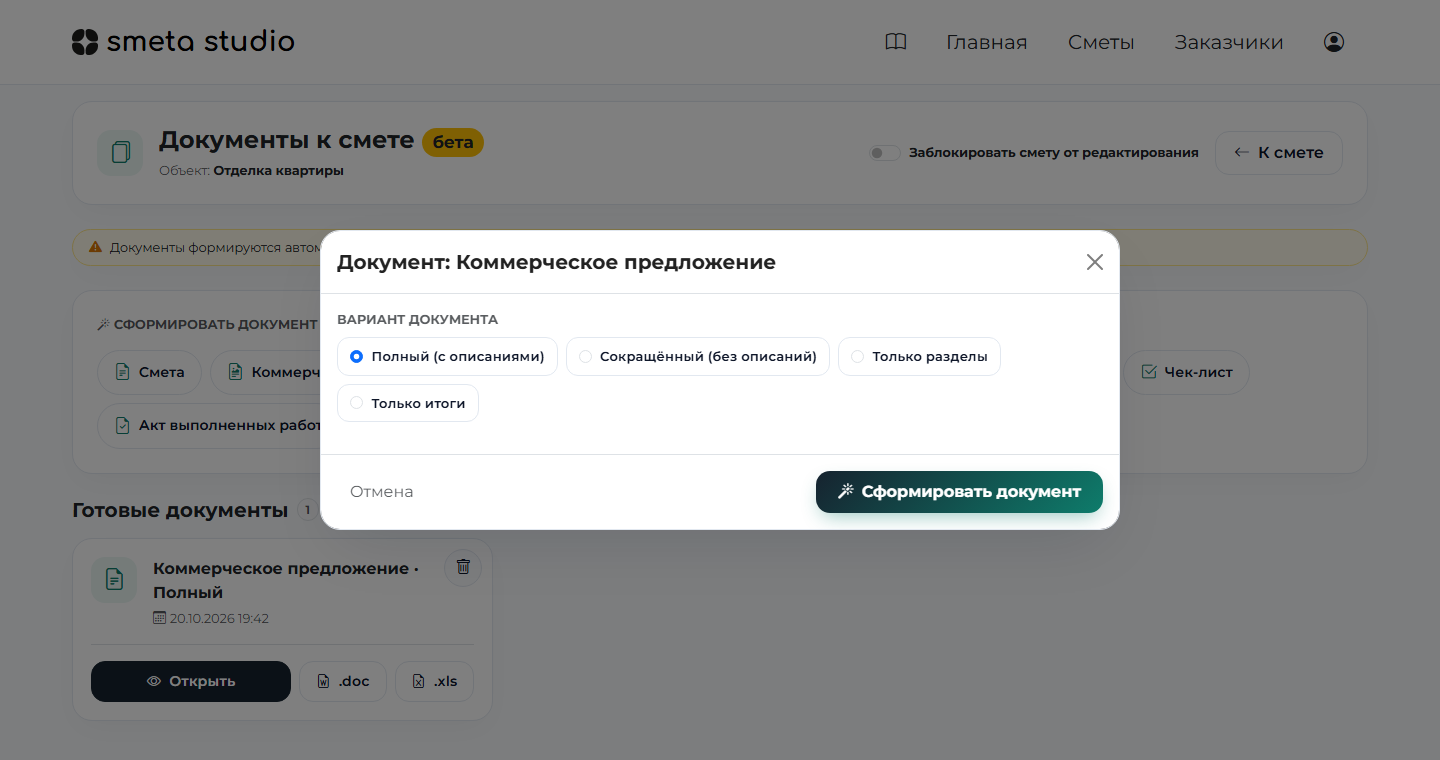1440x760 pixels.
Task: Close the Коммерческое предложение dialog
Action: (1095, 262)
